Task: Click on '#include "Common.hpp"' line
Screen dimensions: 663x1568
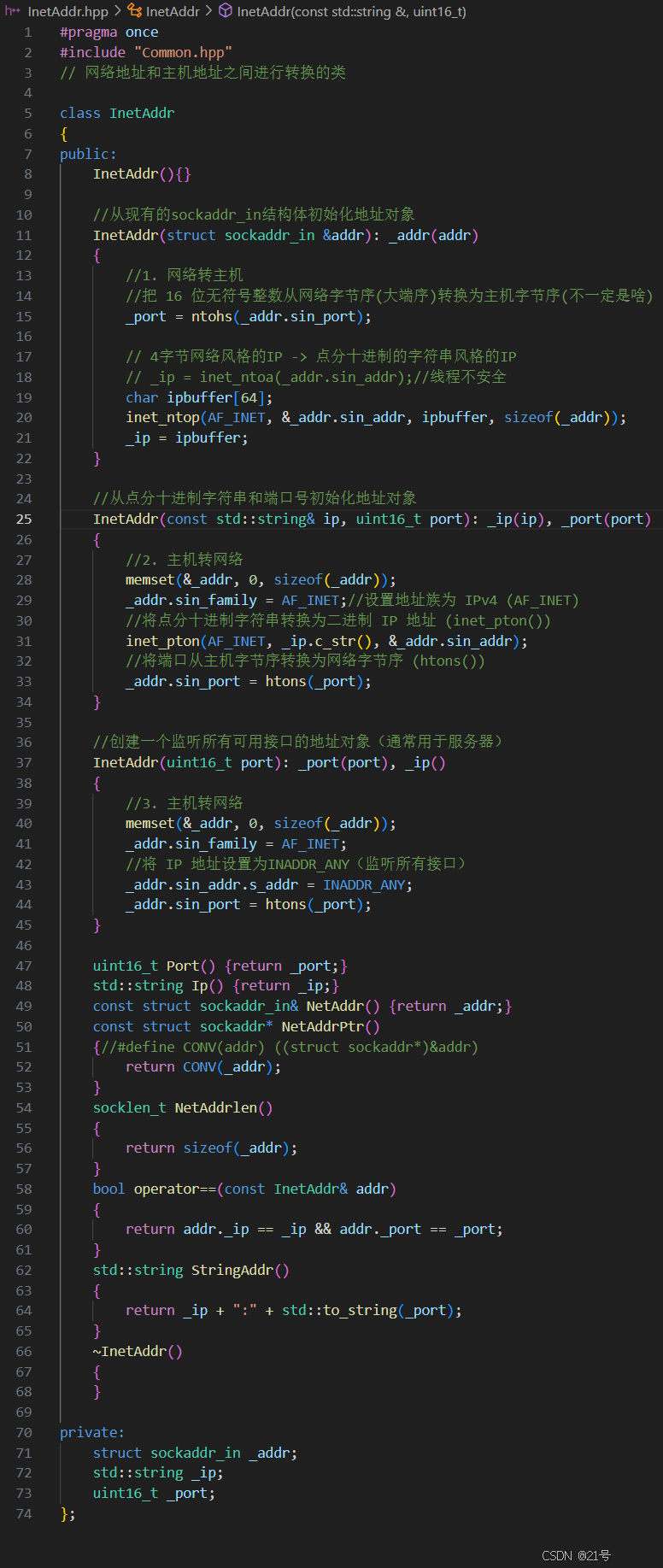Action: [x=146, y=52]
